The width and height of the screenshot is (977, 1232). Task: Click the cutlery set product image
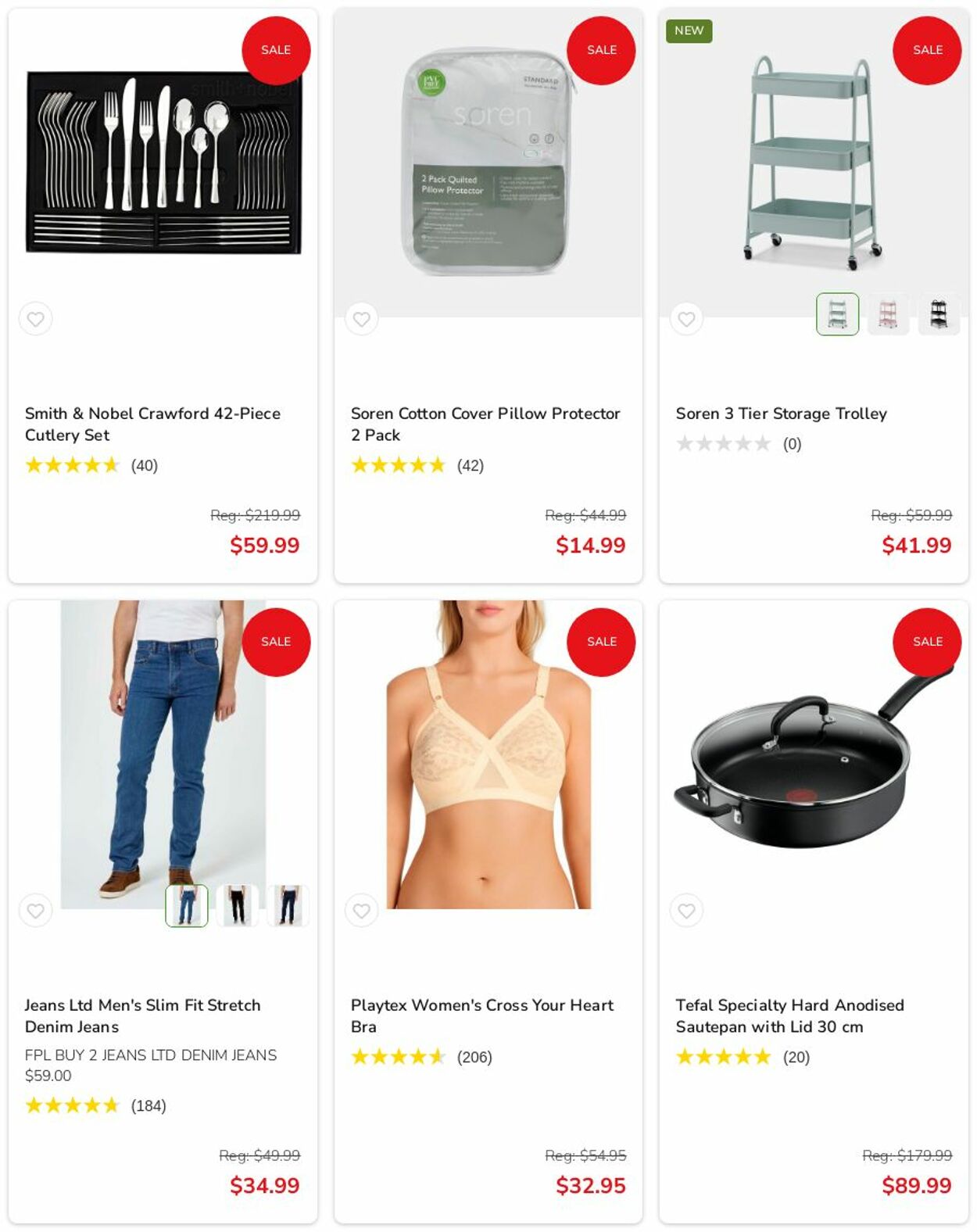coord(163,163)
